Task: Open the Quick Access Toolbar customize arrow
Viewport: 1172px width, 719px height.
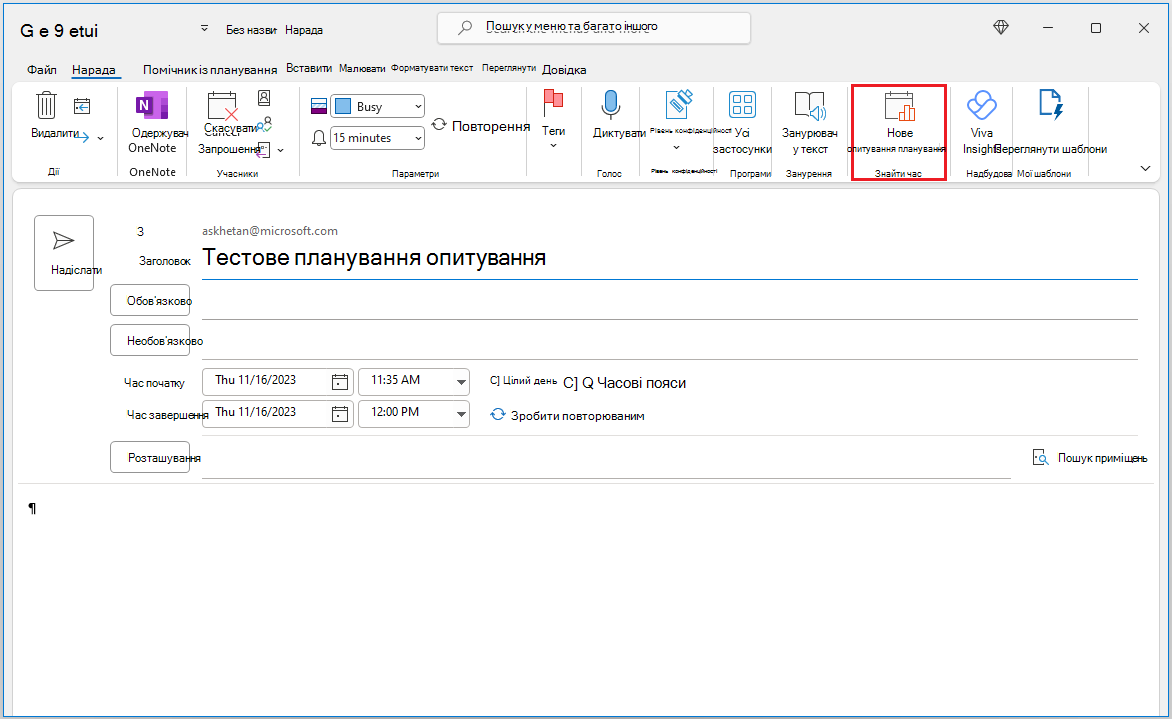Action: coord(204,29)
